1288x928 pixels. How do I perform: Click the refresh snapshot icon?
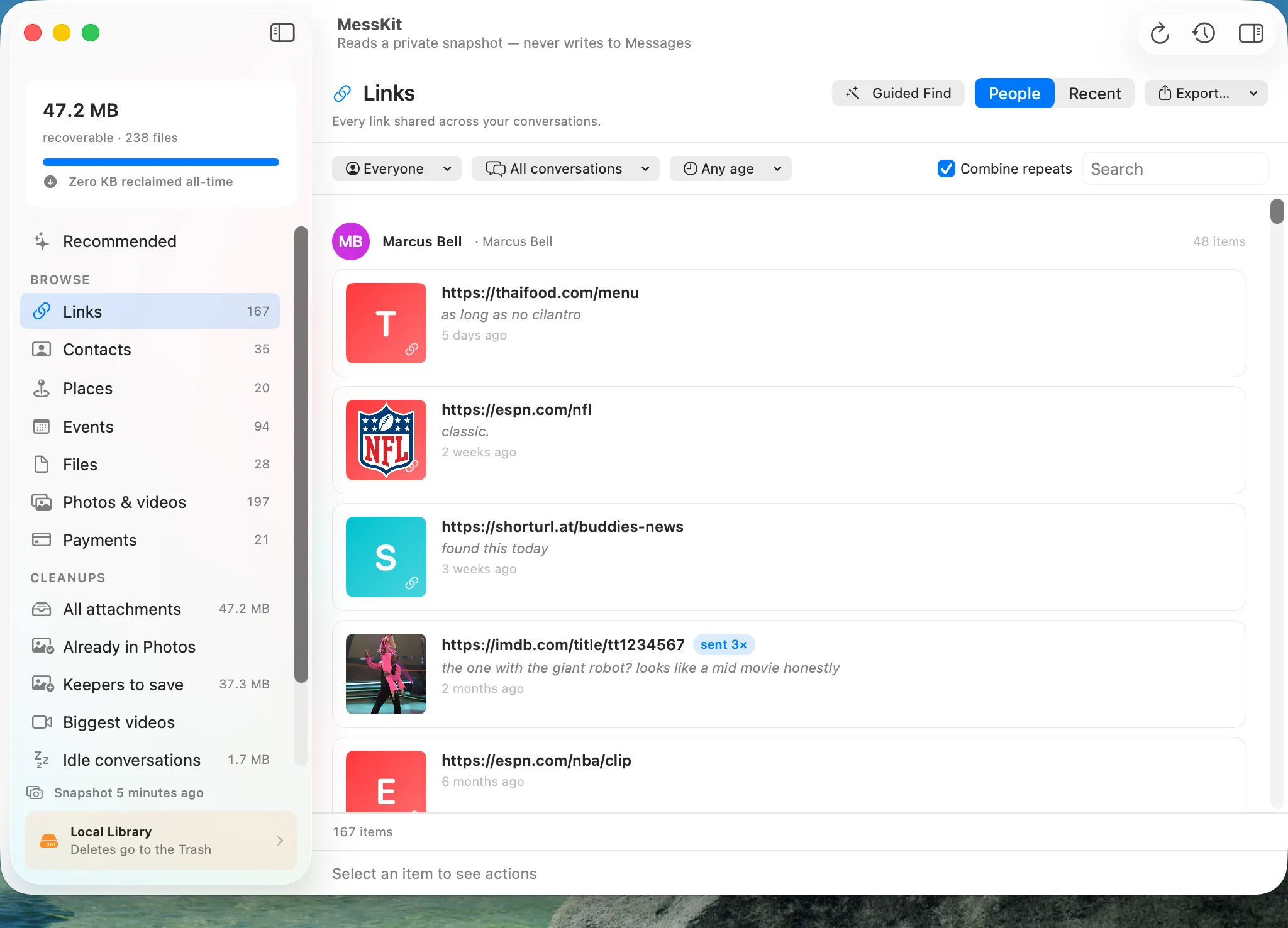pyautogui.click(x=1160, y=33)
